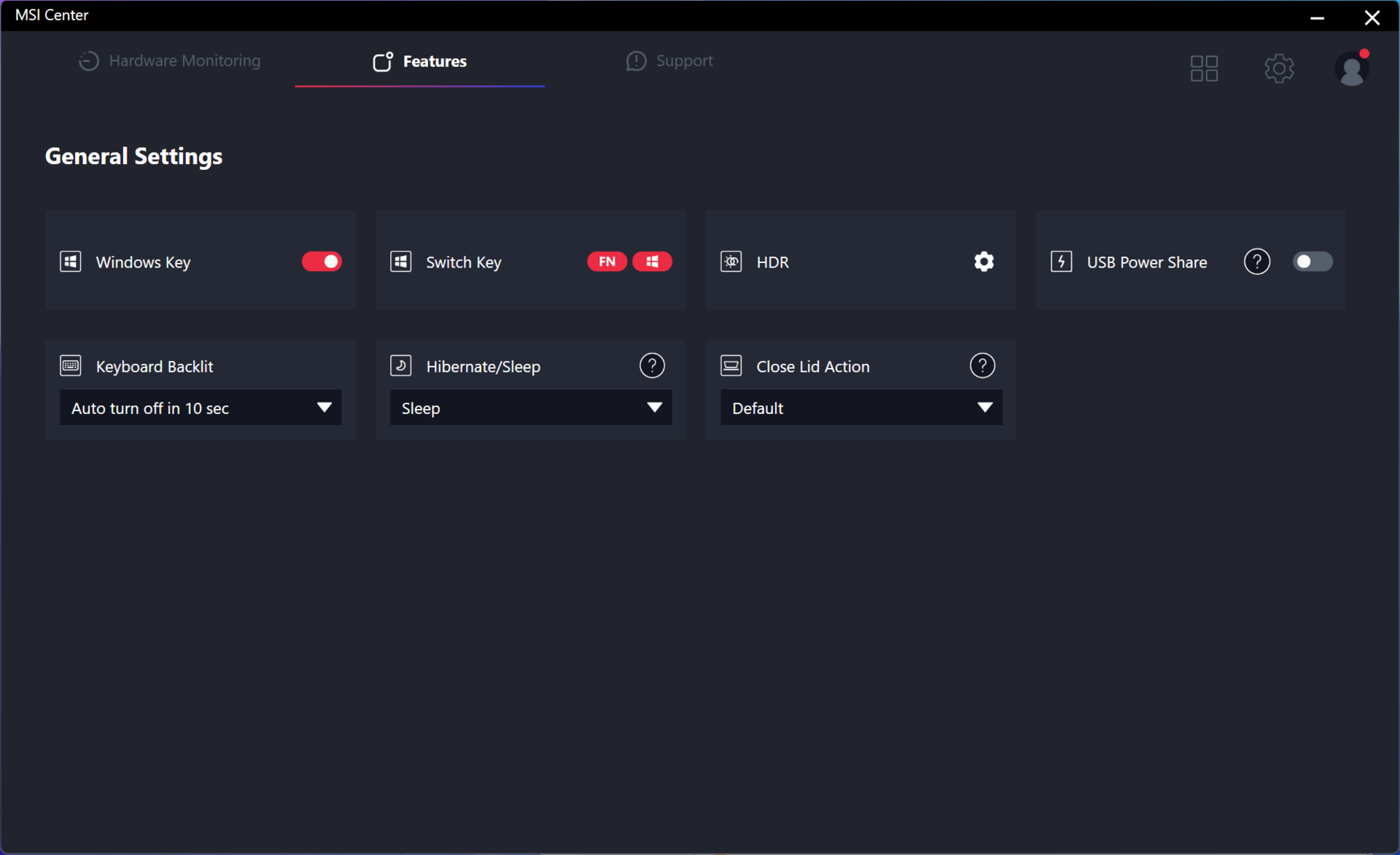Open the user profile avatar
The height and width of the screenshot is (855, 1400).
click(1351, 69)
